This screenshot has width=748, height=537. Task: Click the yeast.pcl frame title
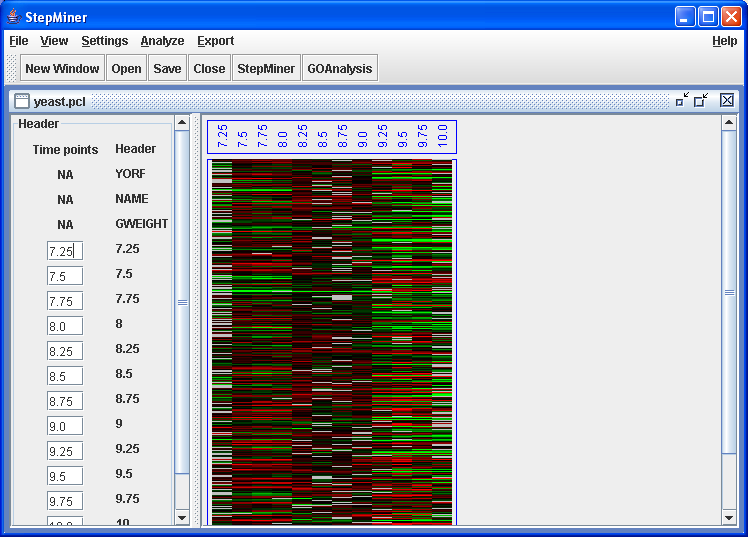[60, 102]
